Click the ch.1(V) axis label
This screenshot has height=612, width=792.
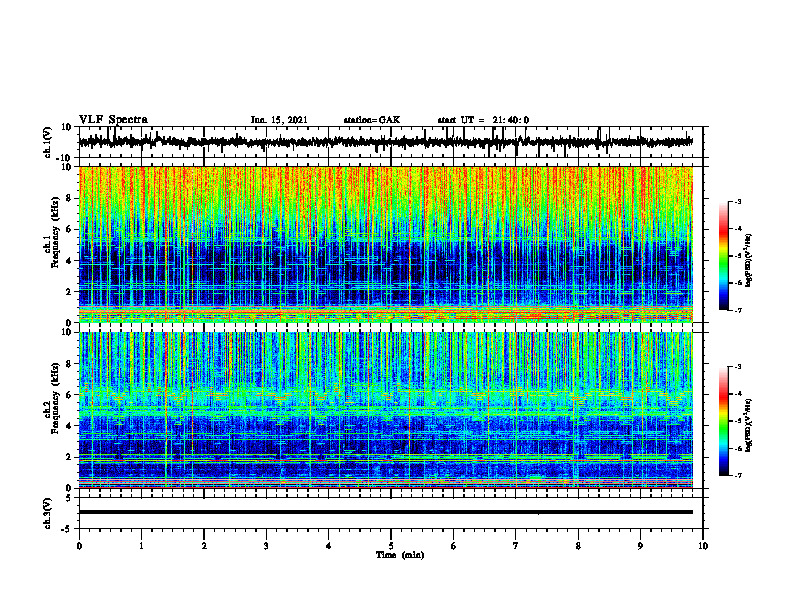(48, 142)
